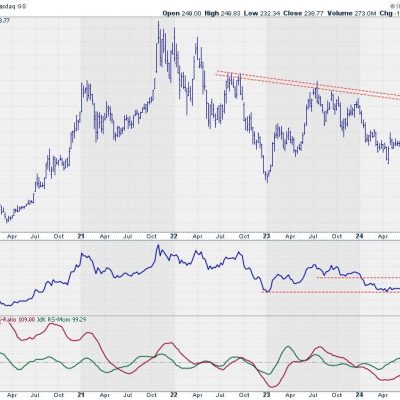Select the 24 year marker below price panel
This screenshot has width=400, height=400.
pos(359,236)
